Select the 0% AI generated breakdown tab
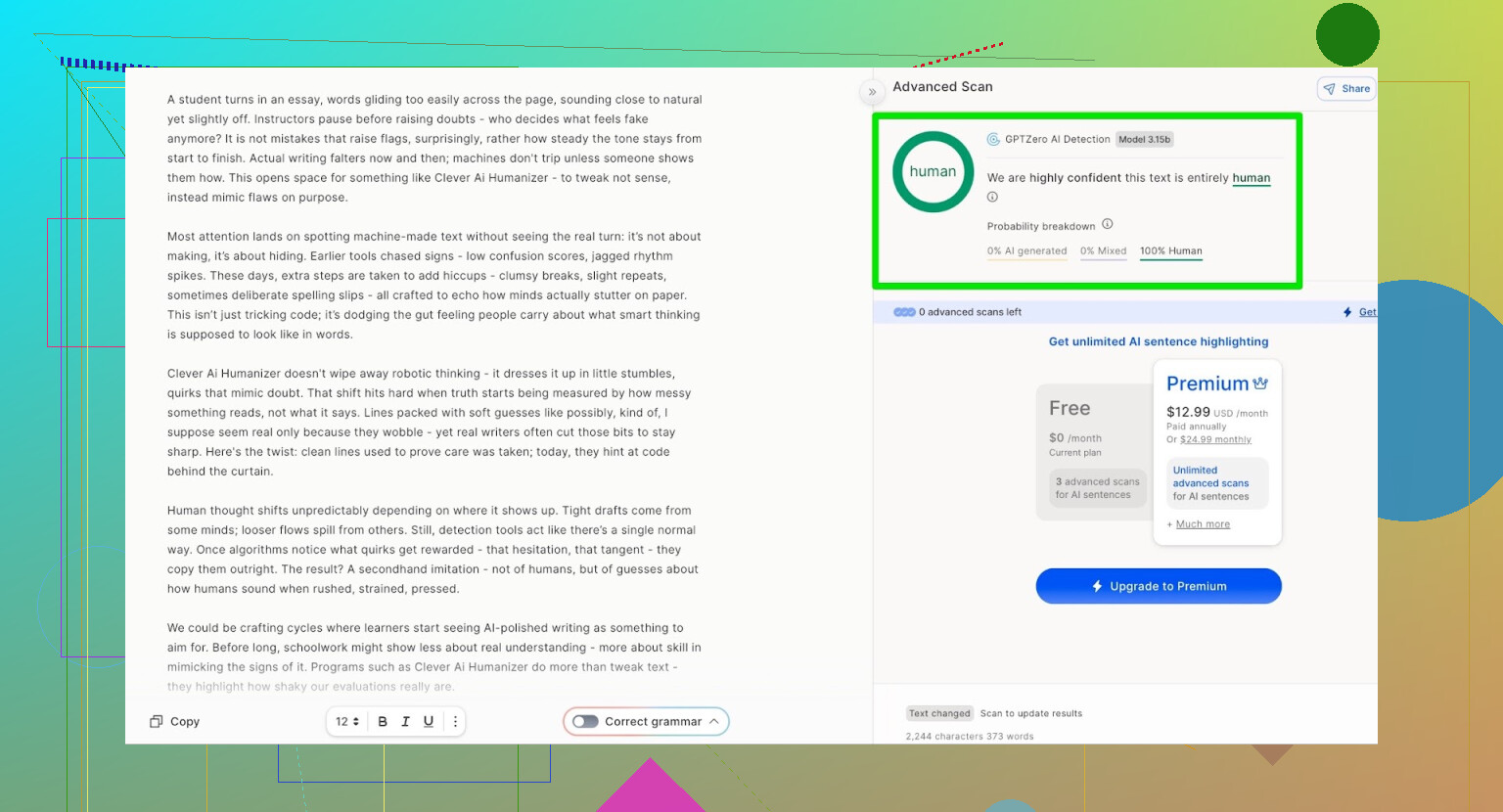 click(1026, 251)
